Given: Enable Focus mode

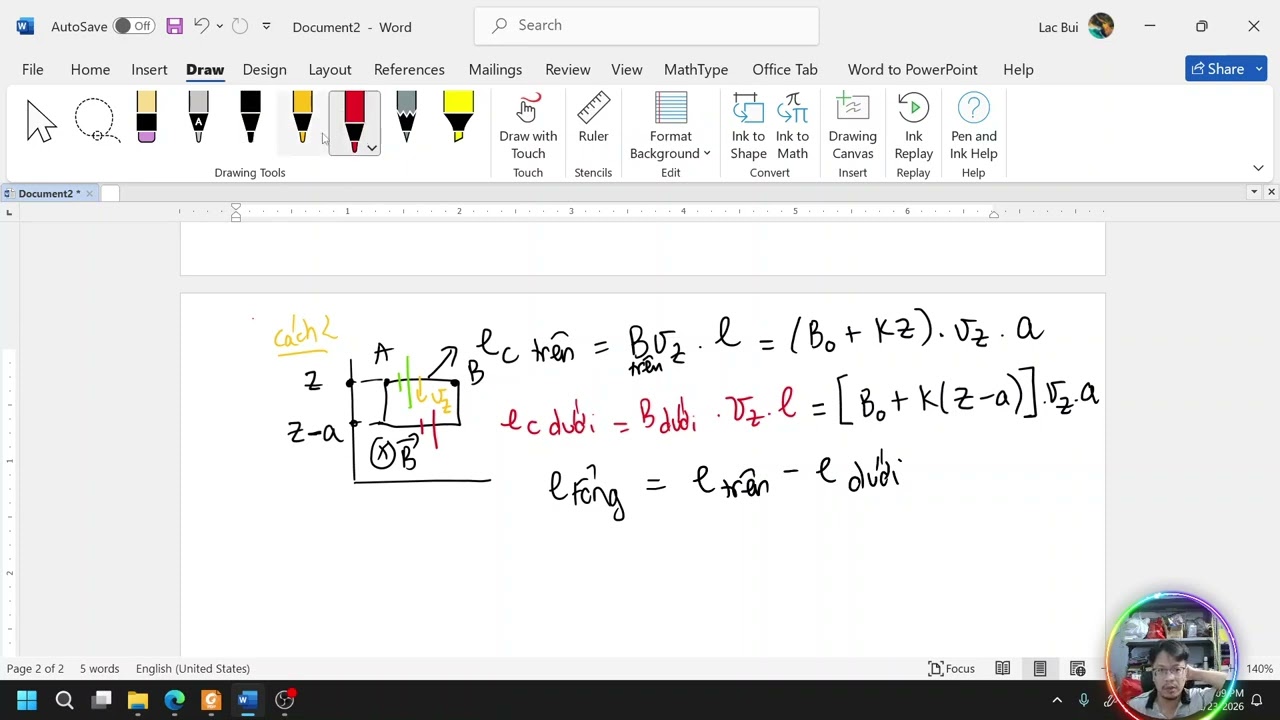Looking at the screenshot, I should tap(952, 668).
